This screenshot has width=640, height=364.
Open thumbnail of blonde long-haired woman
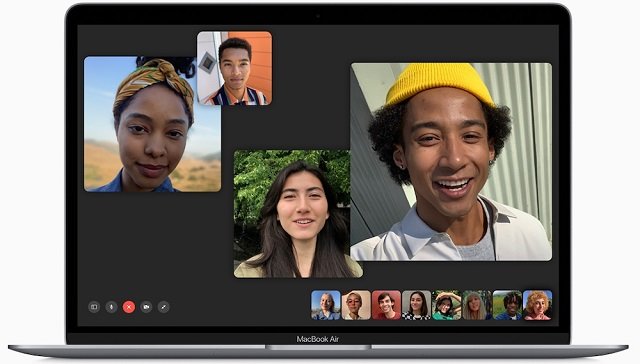click(x=477, y=305)
